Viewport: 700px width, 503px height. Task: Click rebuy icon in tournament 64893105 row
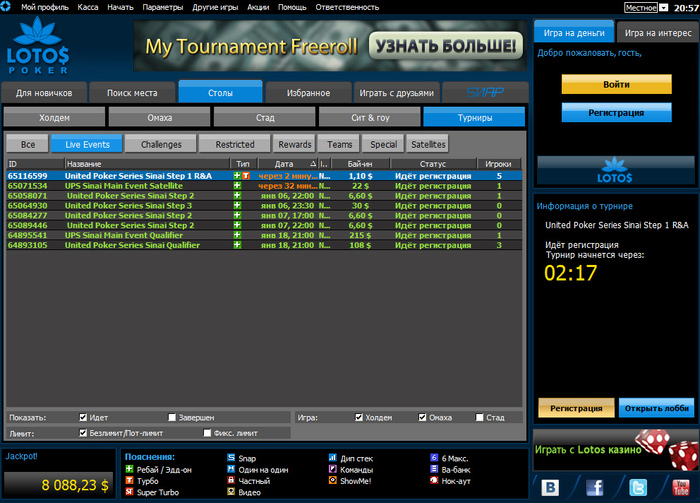click(x=237, y=245)
